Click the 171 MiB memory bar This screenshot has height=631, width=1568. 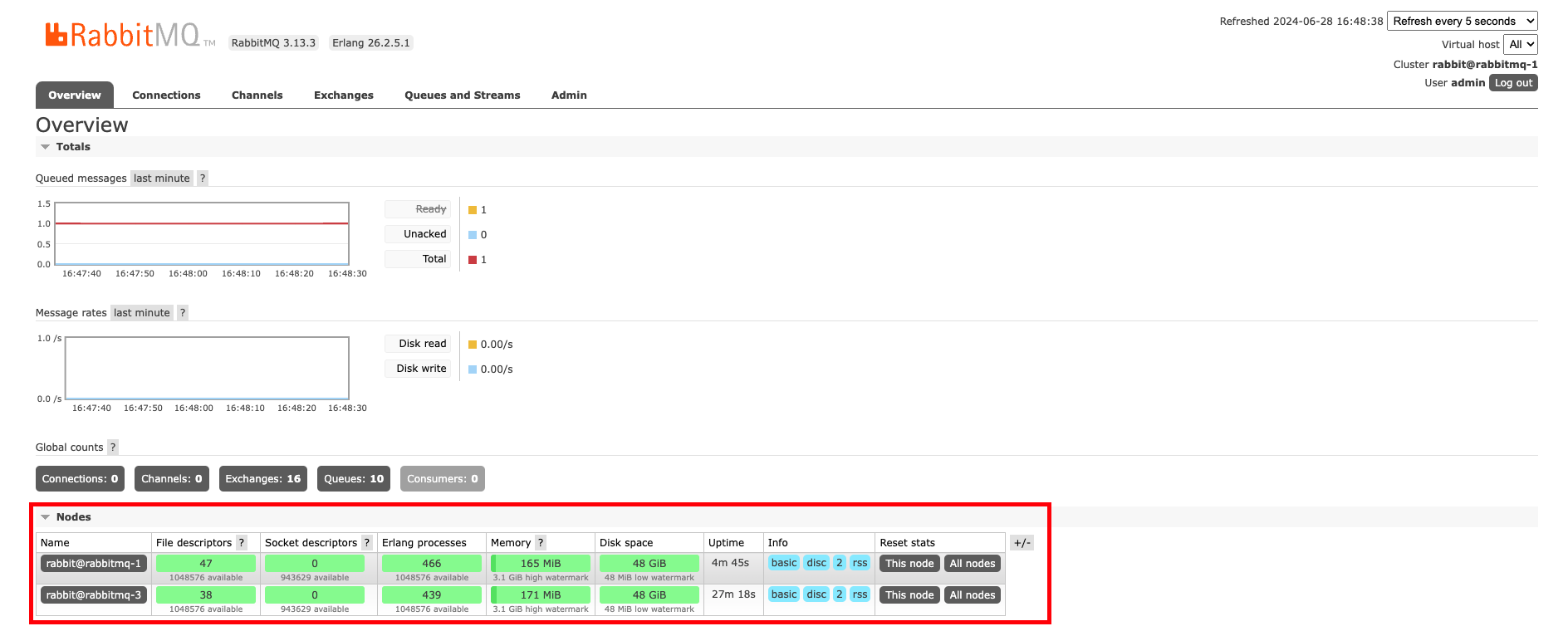point(541,595)
